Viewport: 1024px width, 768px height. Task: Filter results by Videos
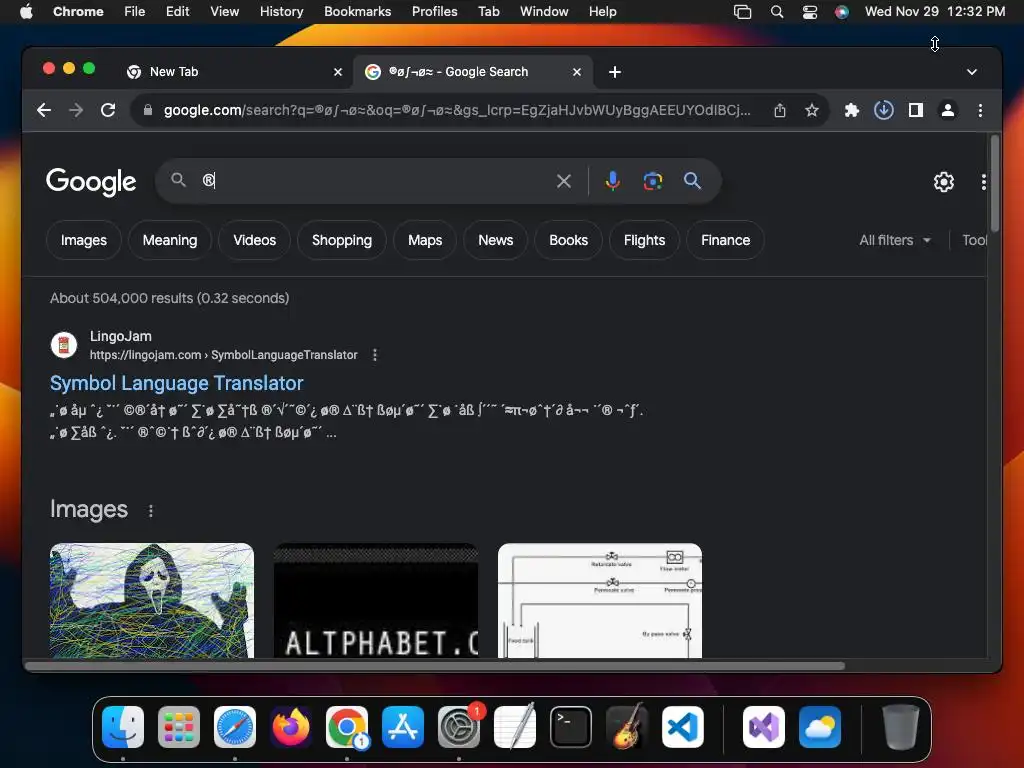[x=255, y=240]
